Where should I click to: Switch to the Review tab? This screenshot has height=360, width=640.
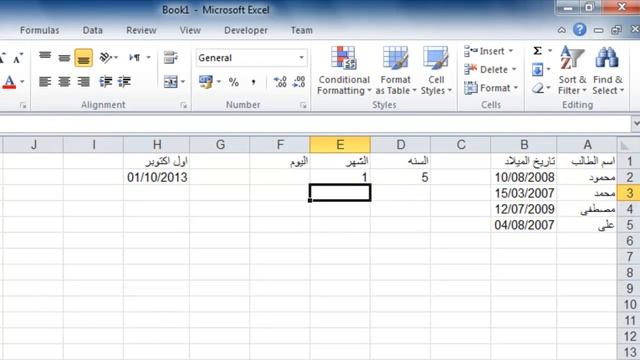point(141,30)
